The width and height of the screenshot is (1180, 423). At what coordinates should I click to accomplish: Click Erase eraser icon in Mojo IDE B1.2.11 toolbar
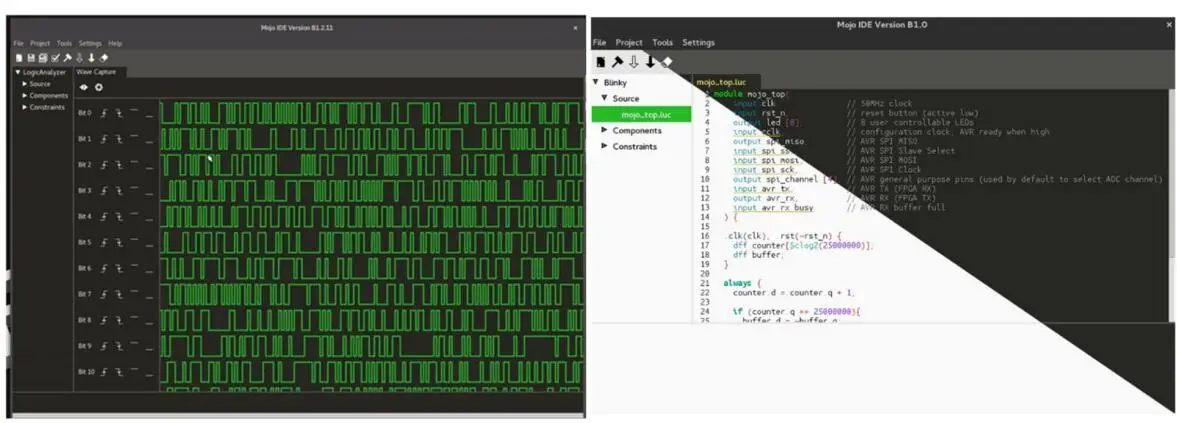pyautogui.click(x=104, y=58)
